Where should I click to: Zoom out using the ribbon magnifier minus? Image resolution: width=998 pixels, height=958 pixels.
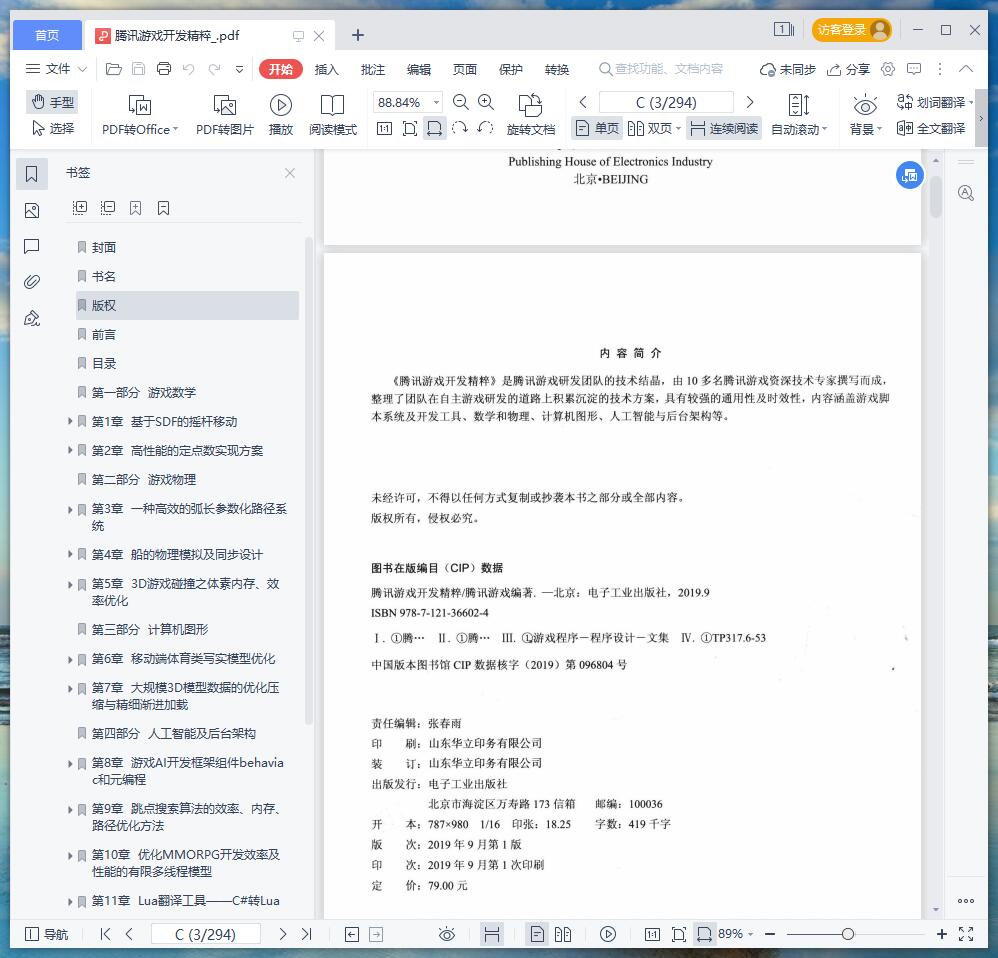(x=460, y=102)
